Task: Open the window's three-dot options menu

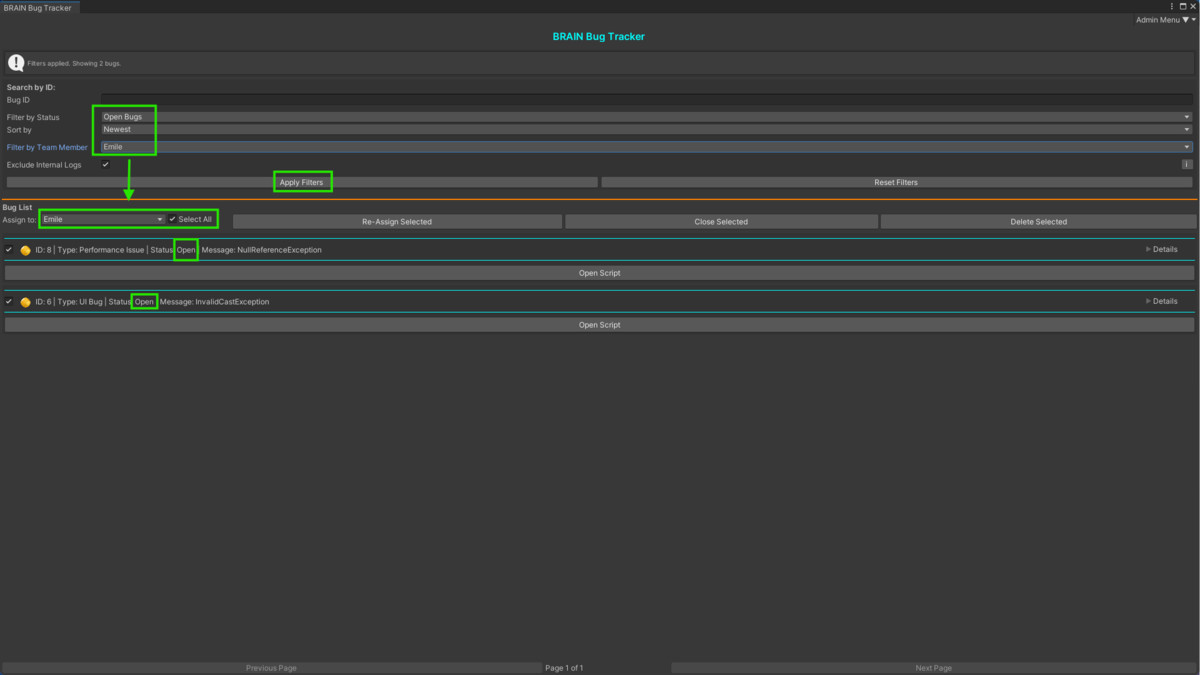Action: click(1172, 7)
